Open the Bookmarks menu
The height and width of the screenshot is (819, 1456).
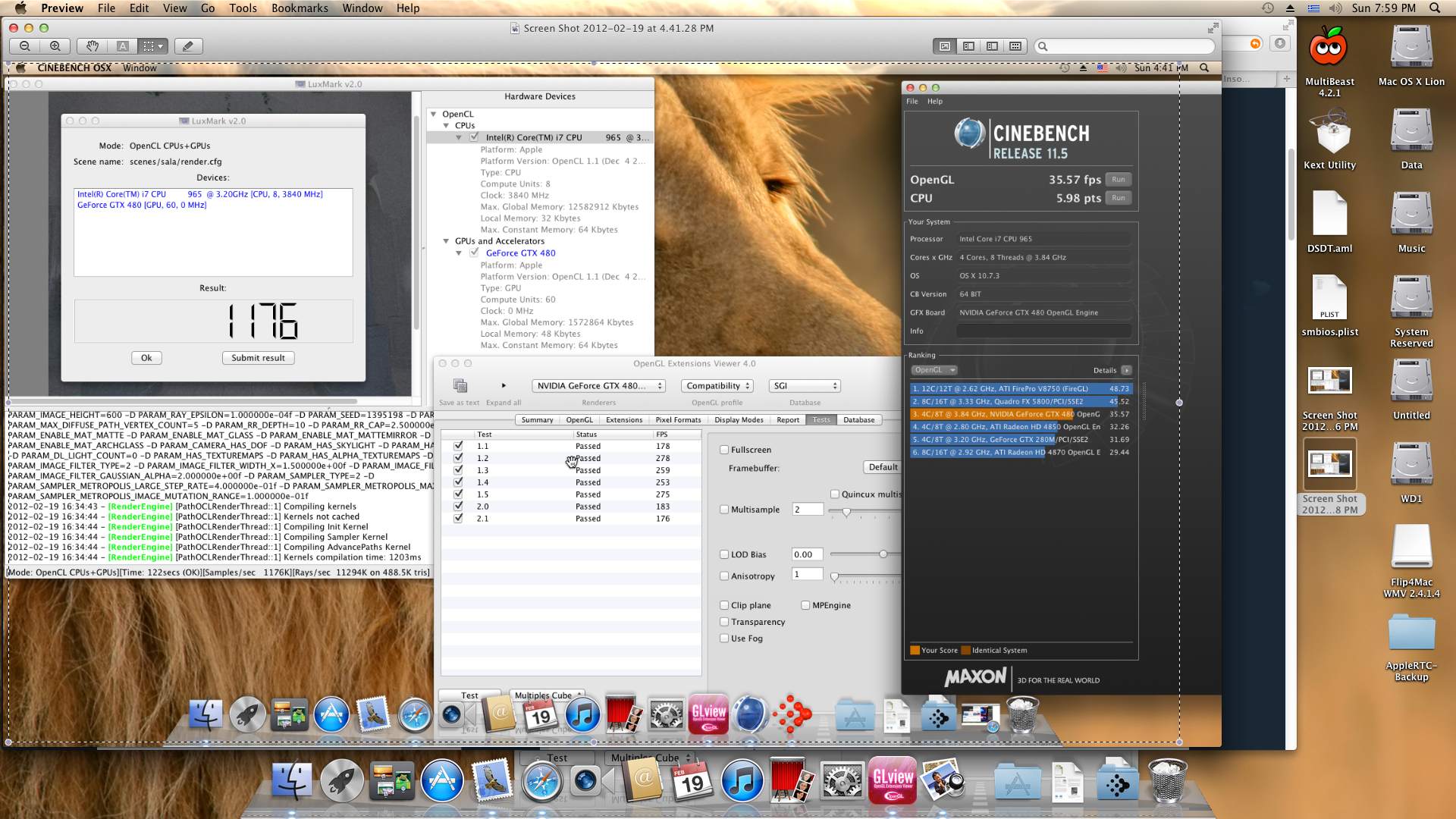300,8
